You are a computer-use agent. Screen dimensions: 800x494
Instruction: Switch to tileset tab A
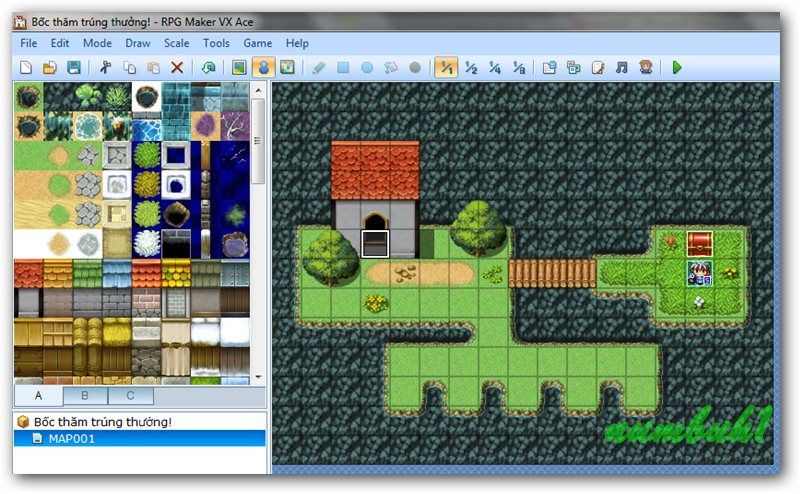39,396
